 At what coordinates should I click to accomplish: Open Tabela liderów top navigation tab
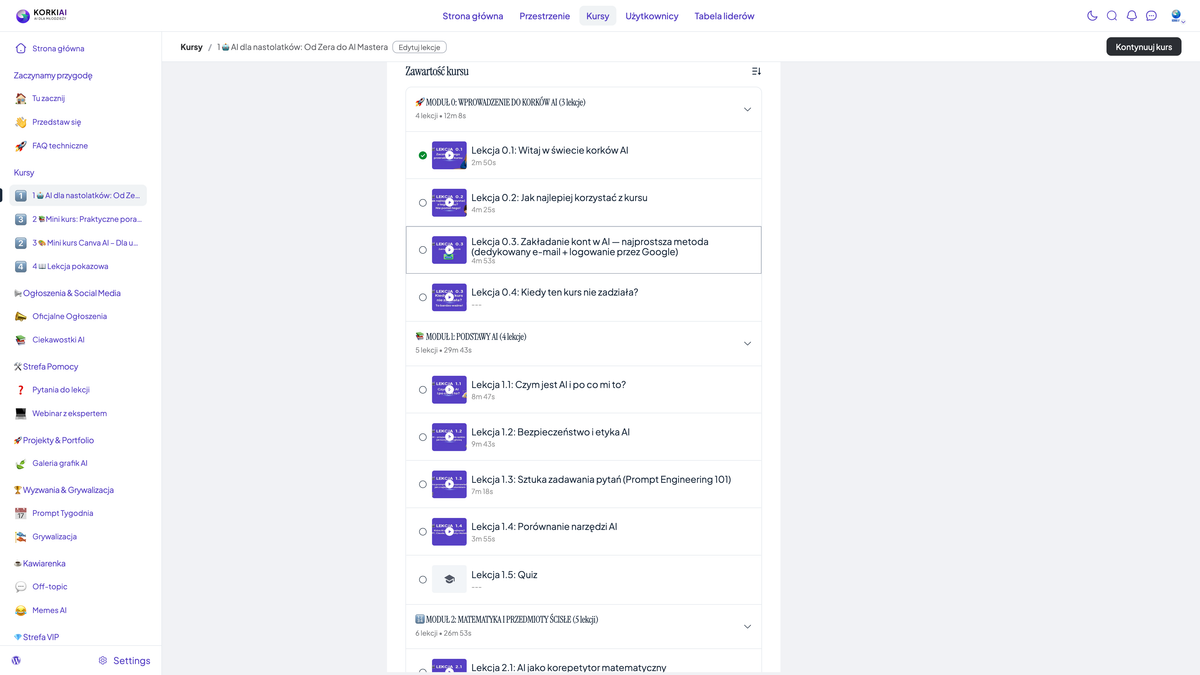(725, 16)
